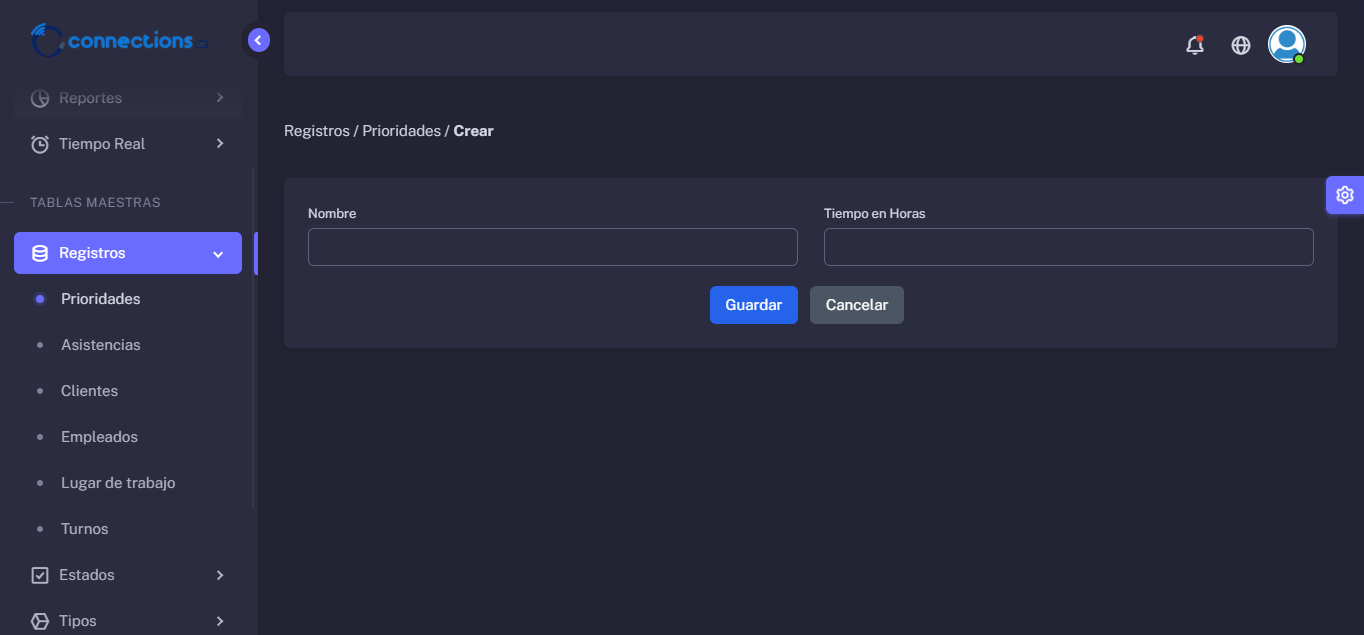Open the Clientes menu item
Viewport: 1364px width, 635px height.
(89, 391)
